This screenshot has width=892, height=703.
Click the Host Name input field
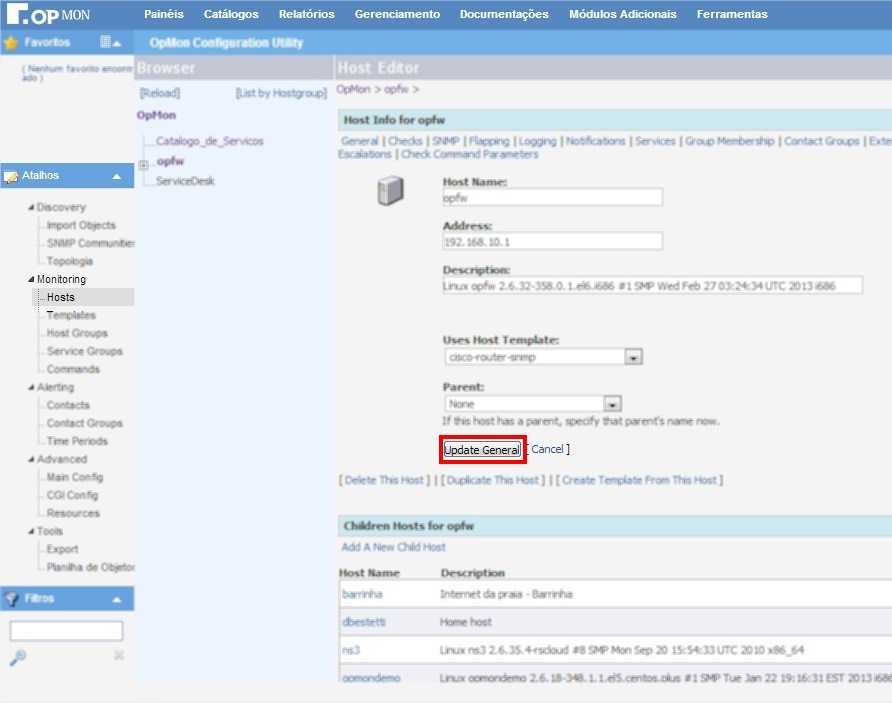pyautogui.click(x=552, y=198)
